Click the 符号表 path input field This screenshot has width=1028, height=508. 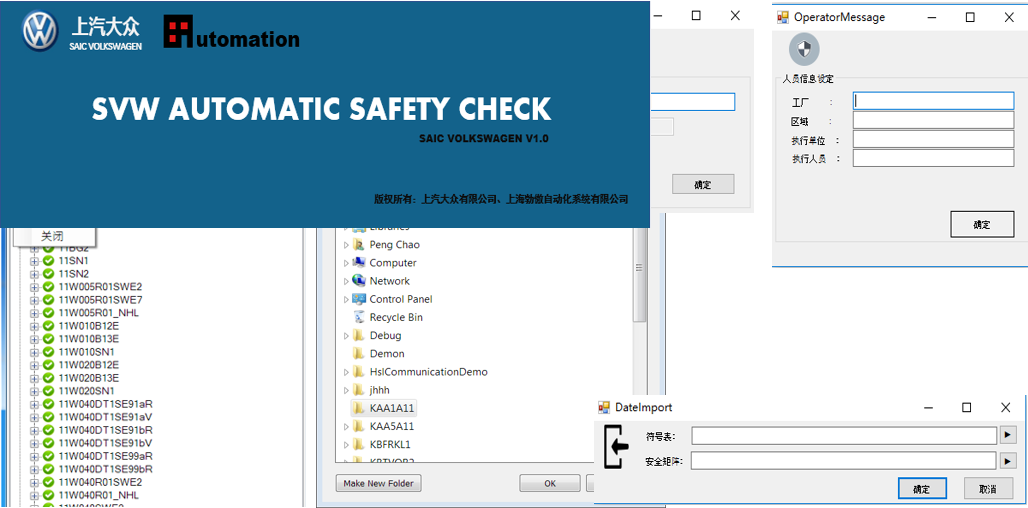(x=844, y=436)
